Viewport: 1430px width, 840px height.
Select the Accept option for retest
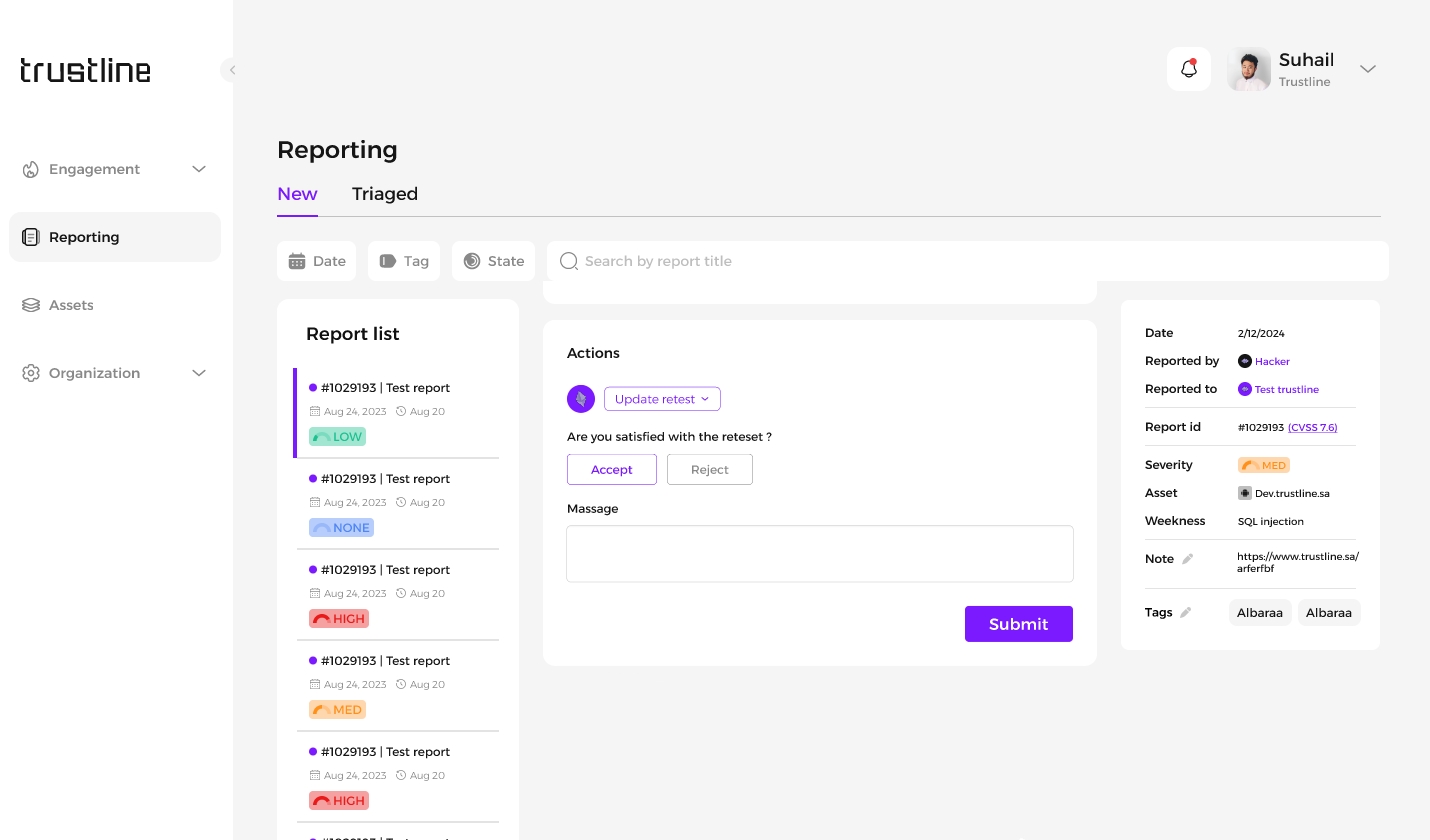coord(611,469)
